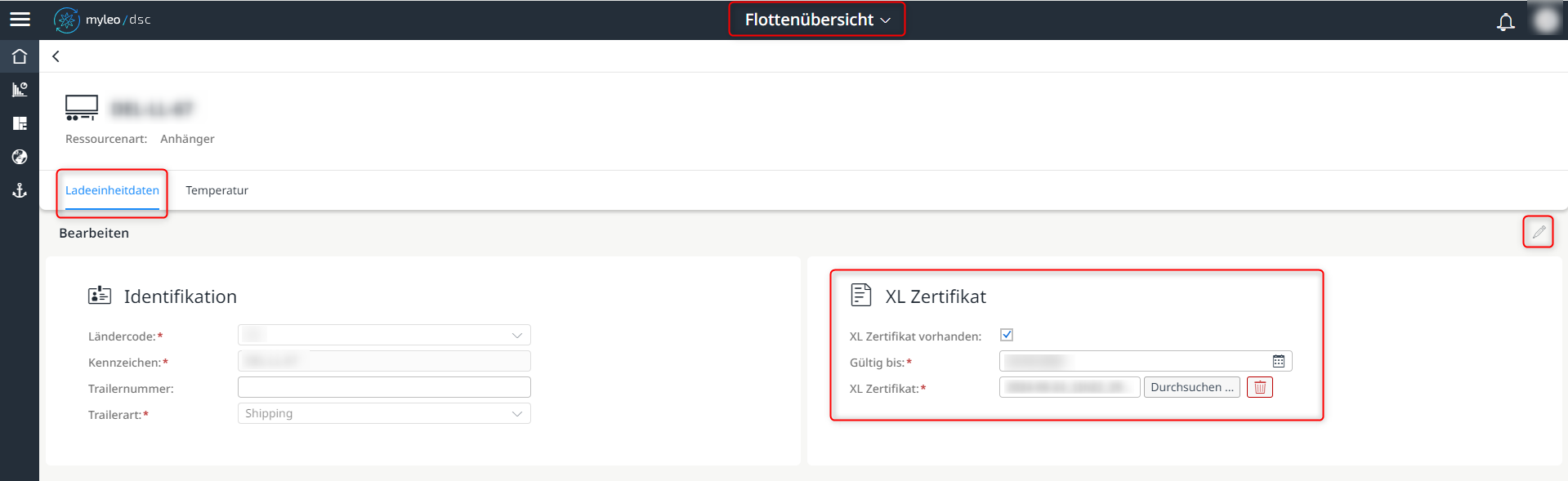Click the XL Zertifikat section title
This screenshot has width=1568, height=481.
point(936,296)
